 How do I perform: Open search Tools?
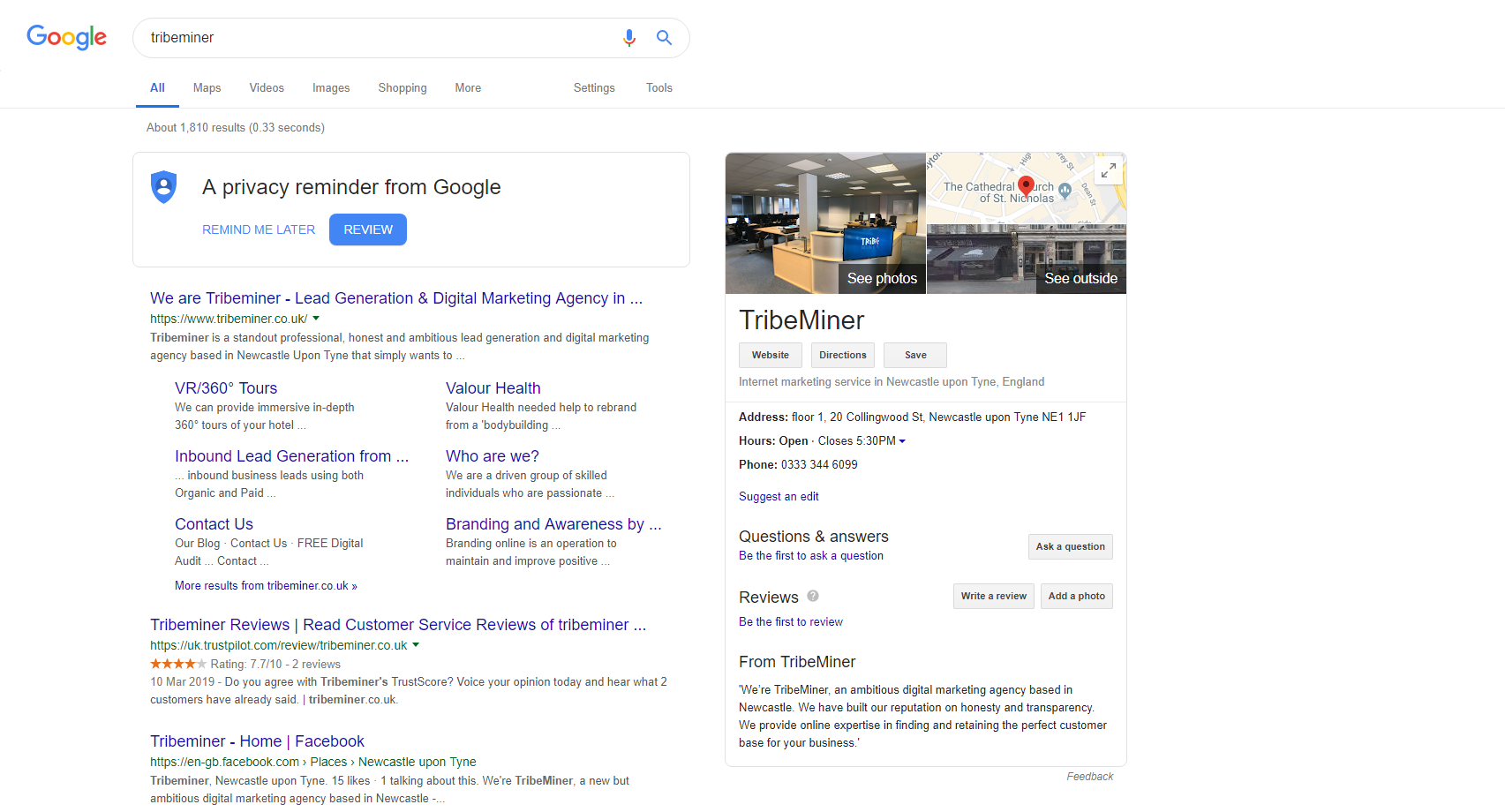coord(659,88)
